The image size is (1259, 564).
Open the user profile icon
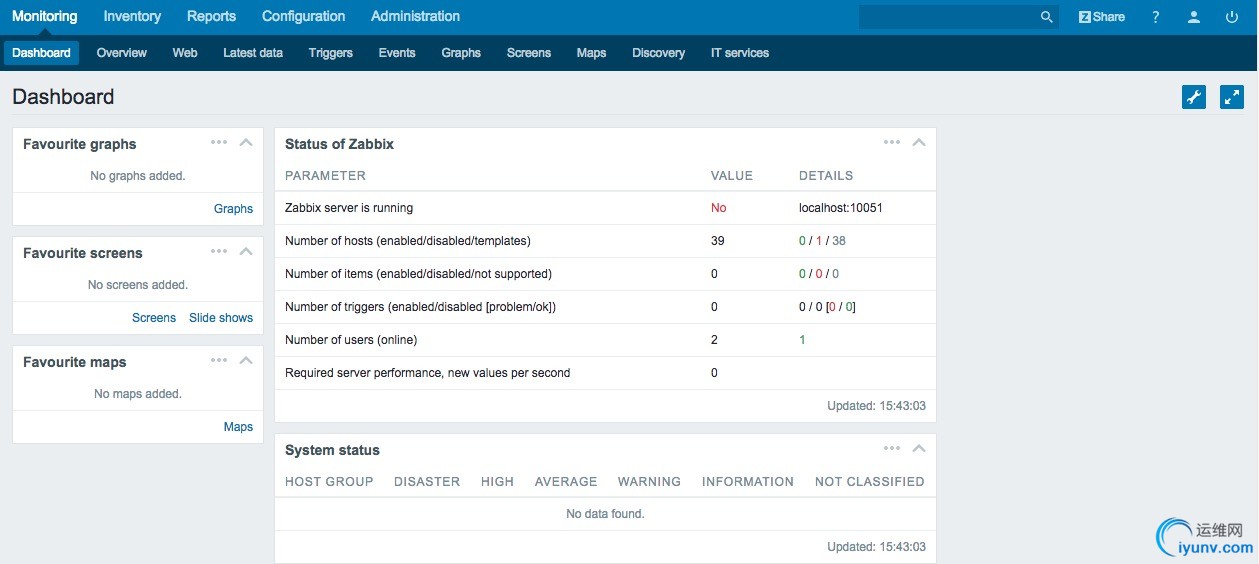coord(1194,17)
